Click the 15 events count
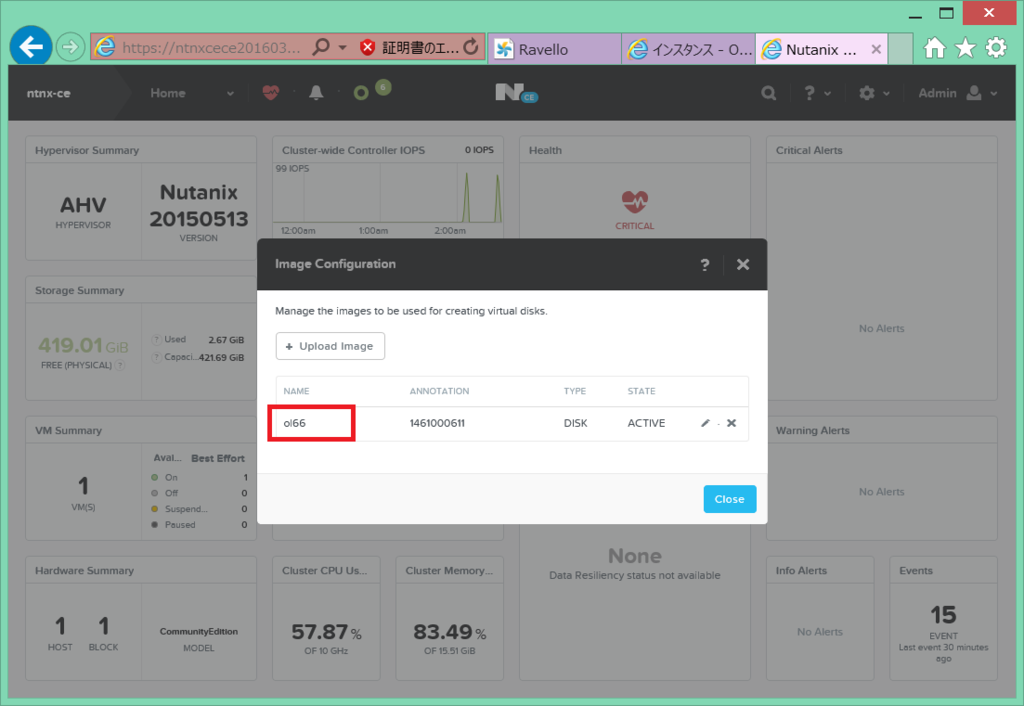This screenshot has height=706, width=1024. (943, 615)
